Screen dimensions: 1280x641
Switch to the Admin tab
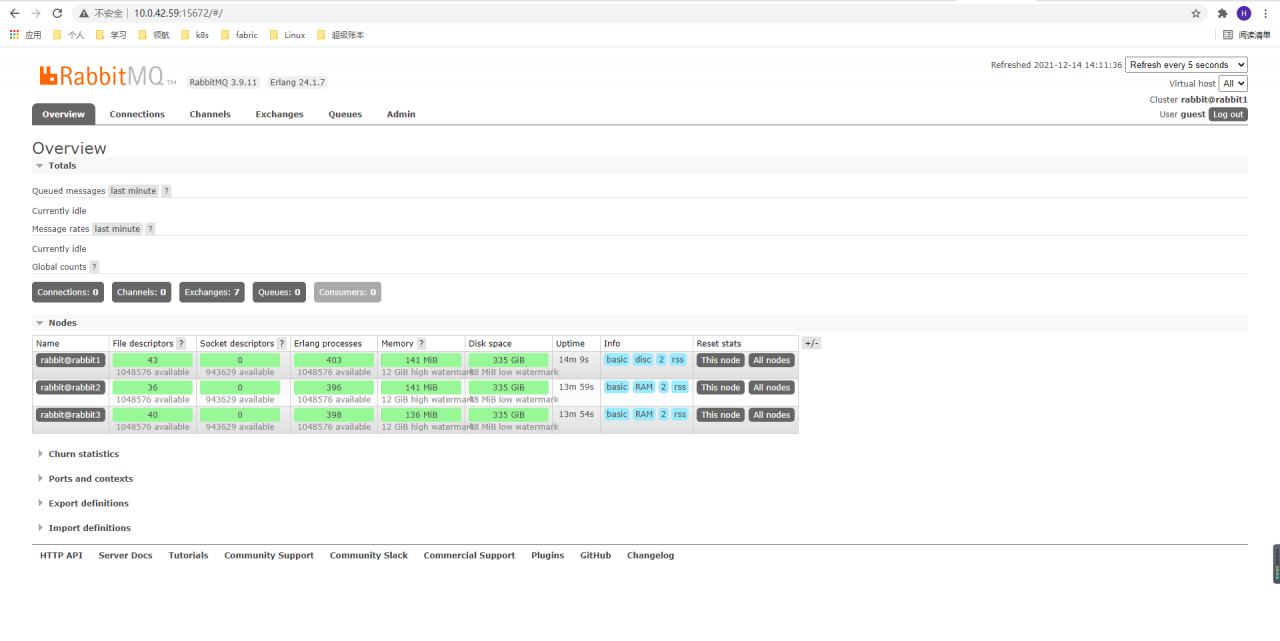point(401,114)
